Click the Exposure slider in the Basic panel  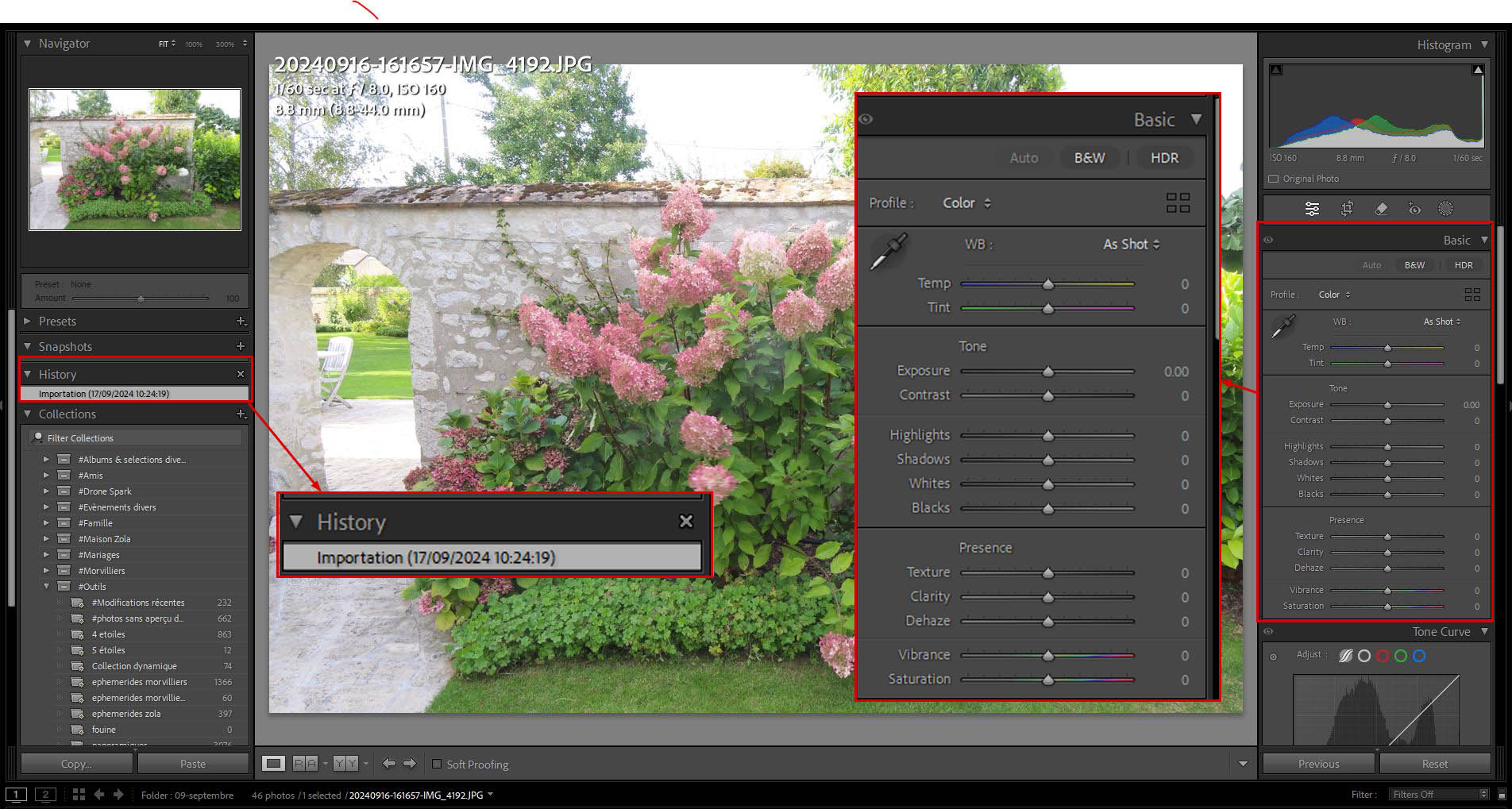(x=1048, y=371)
